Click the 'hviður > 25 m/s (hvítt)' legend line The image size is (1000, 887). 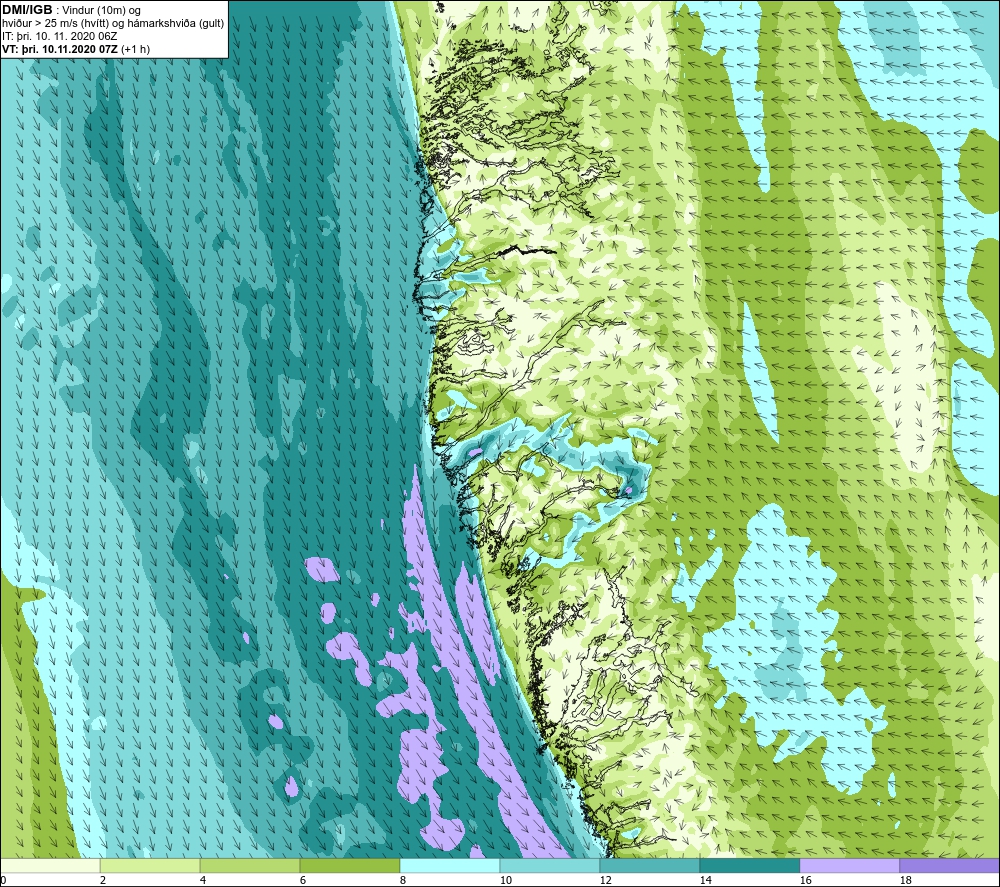click(x=113, y=24)
